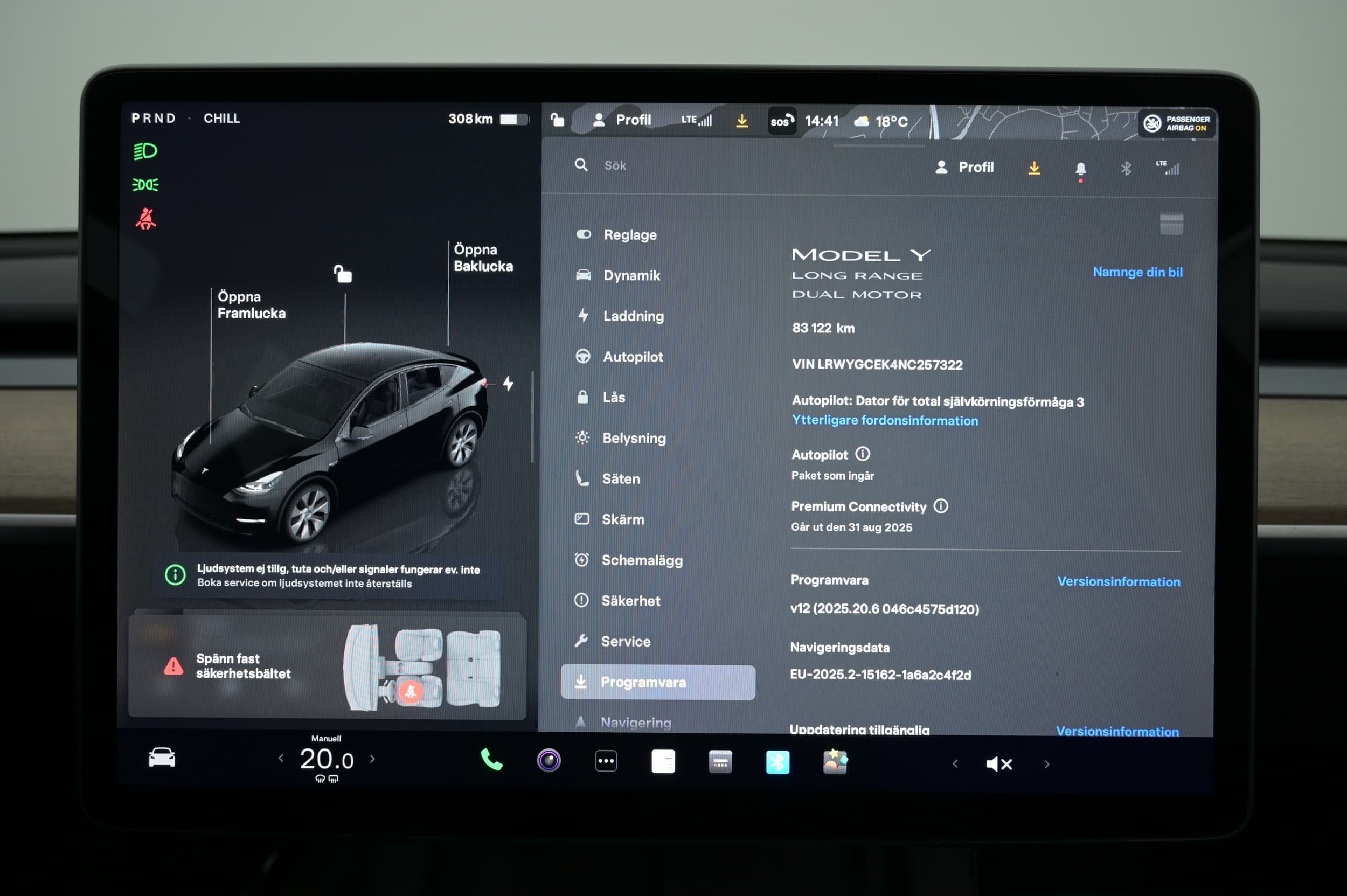
Task: Tap the Ljudsystem ej tillg warning message
Action: tap(328, 575)
